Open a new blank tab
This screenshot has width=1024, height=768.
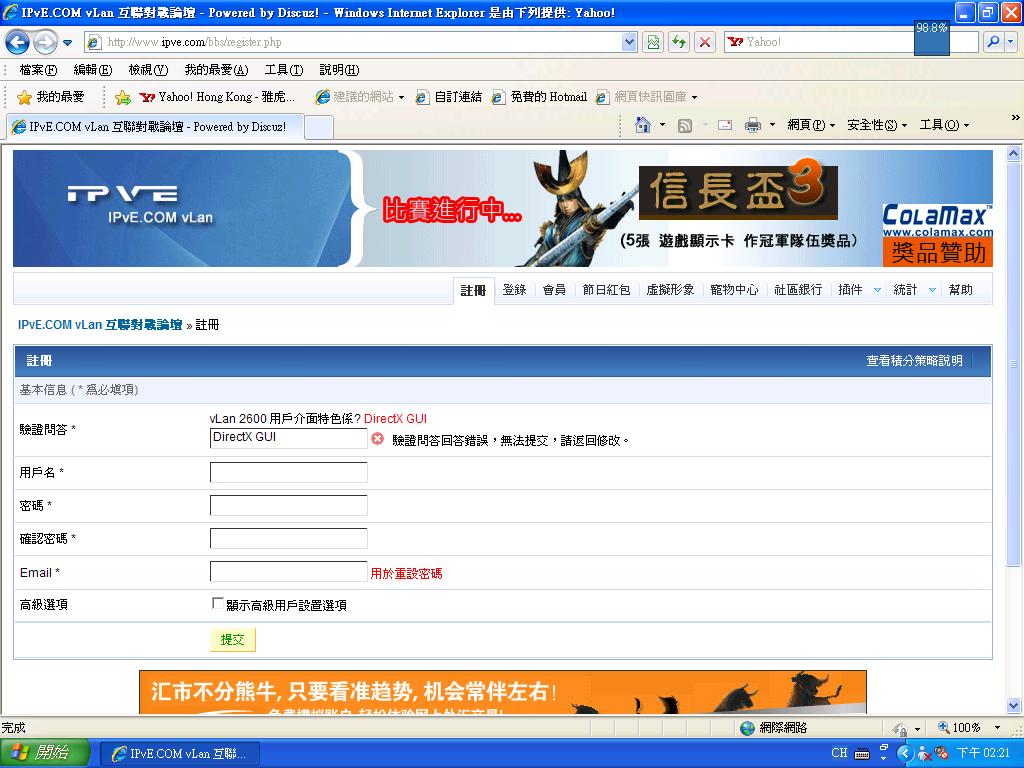click(x=319, y=127)
